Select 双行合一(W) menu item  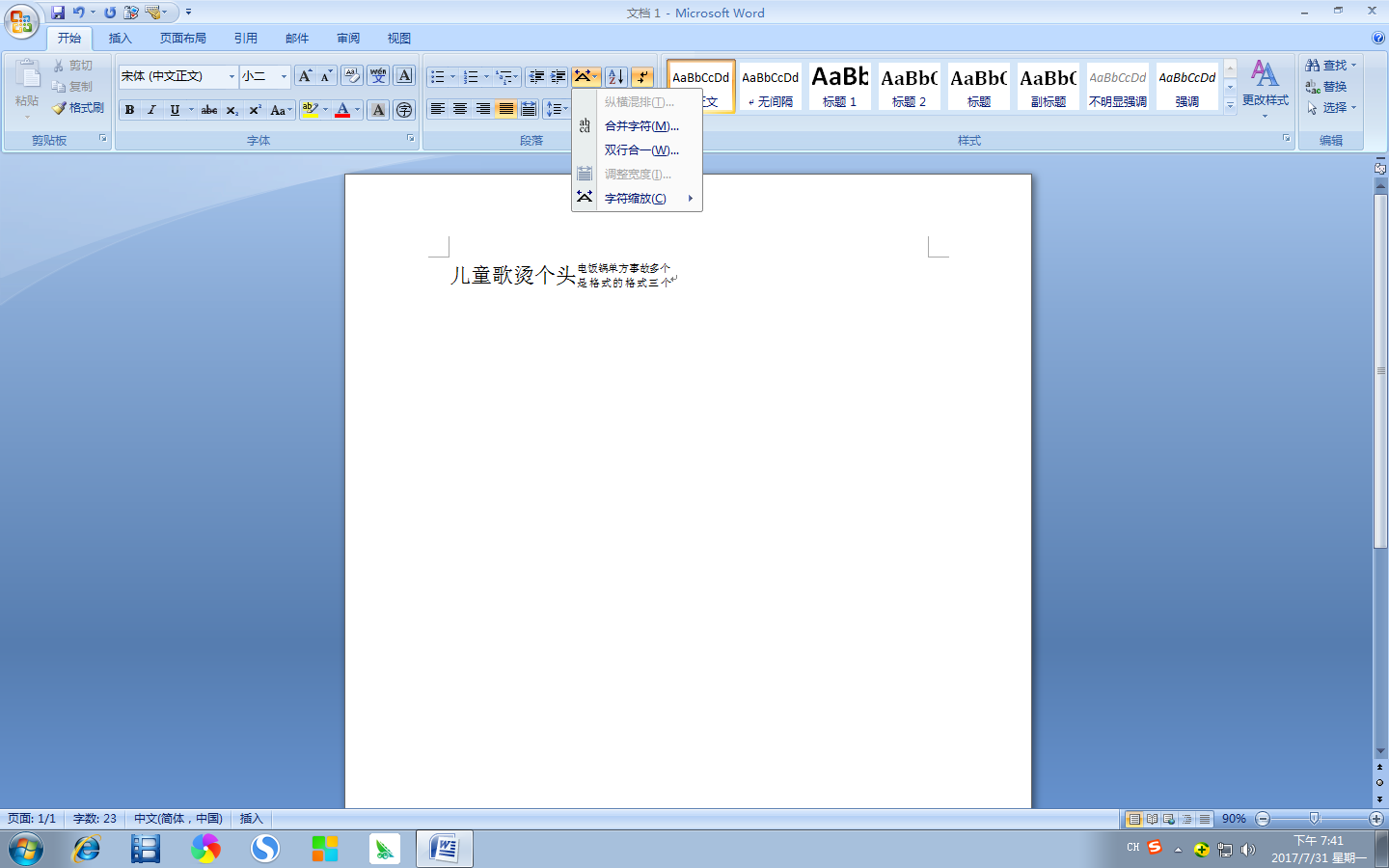(637, 149)
